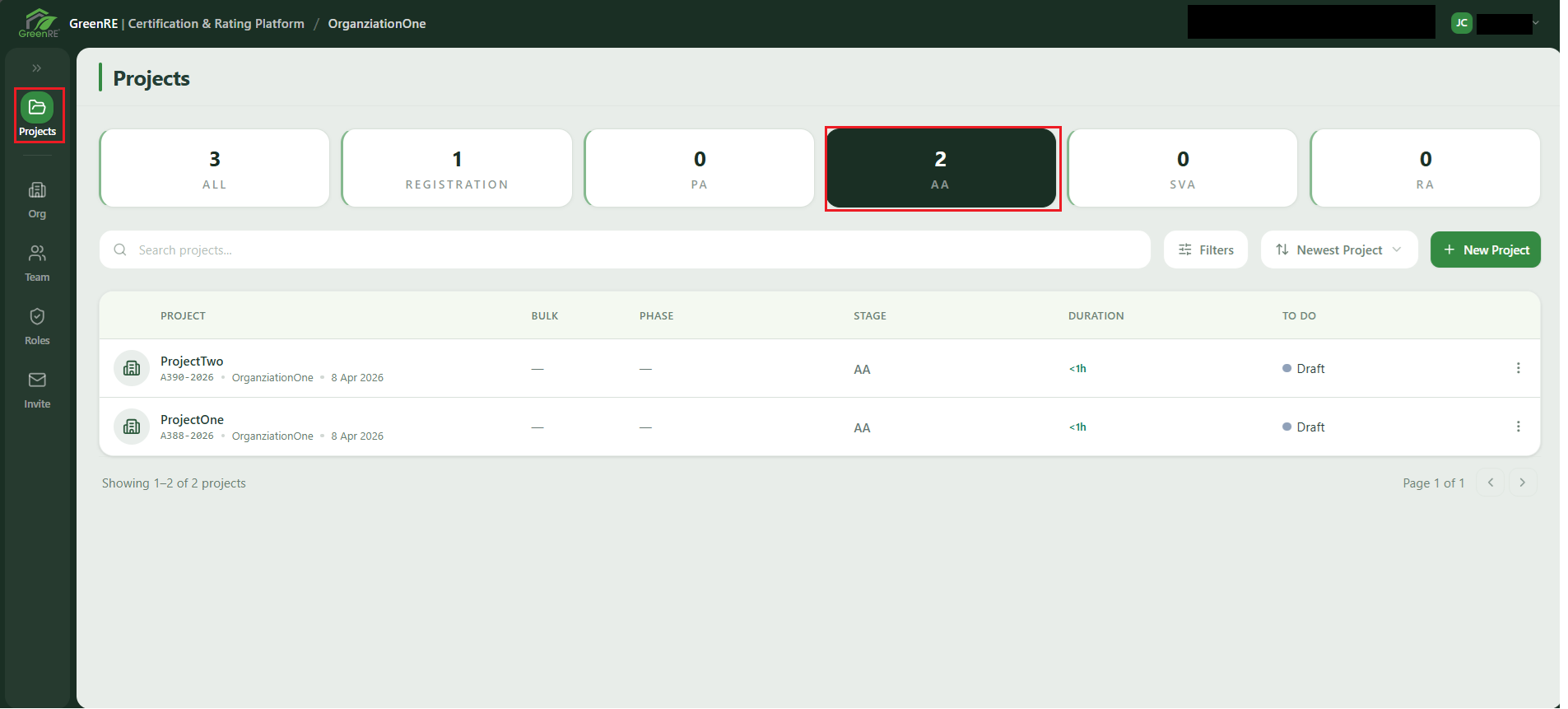
Task: Open the three-dot menu for ProjectOne
Action: pyautogui.click(x=1519, y=427)
